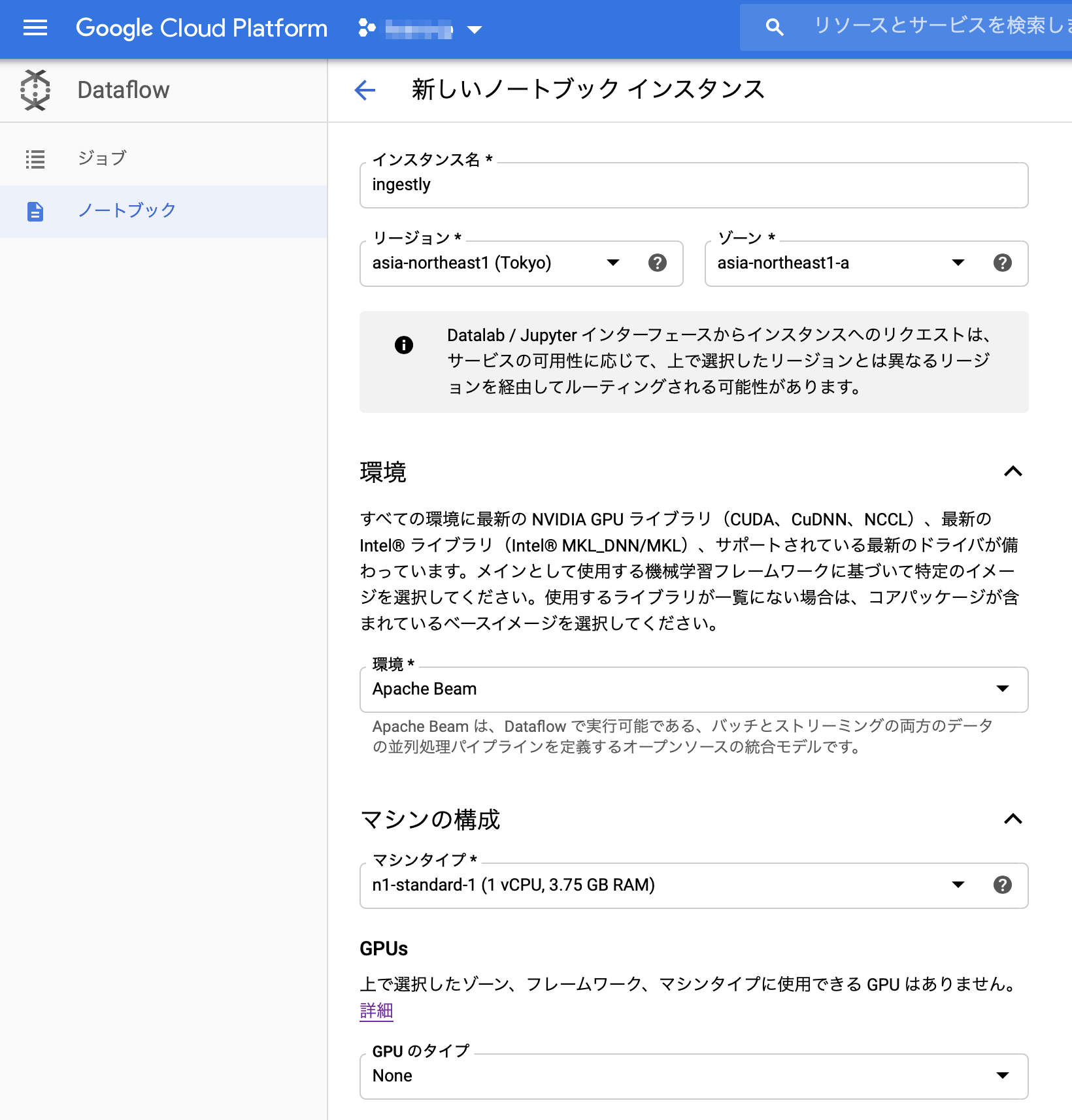Image resolution: width=1072 pixels, height=1120 pixels.
Task: Click the info icon in the Datalab notice
Action: (404, 344)
